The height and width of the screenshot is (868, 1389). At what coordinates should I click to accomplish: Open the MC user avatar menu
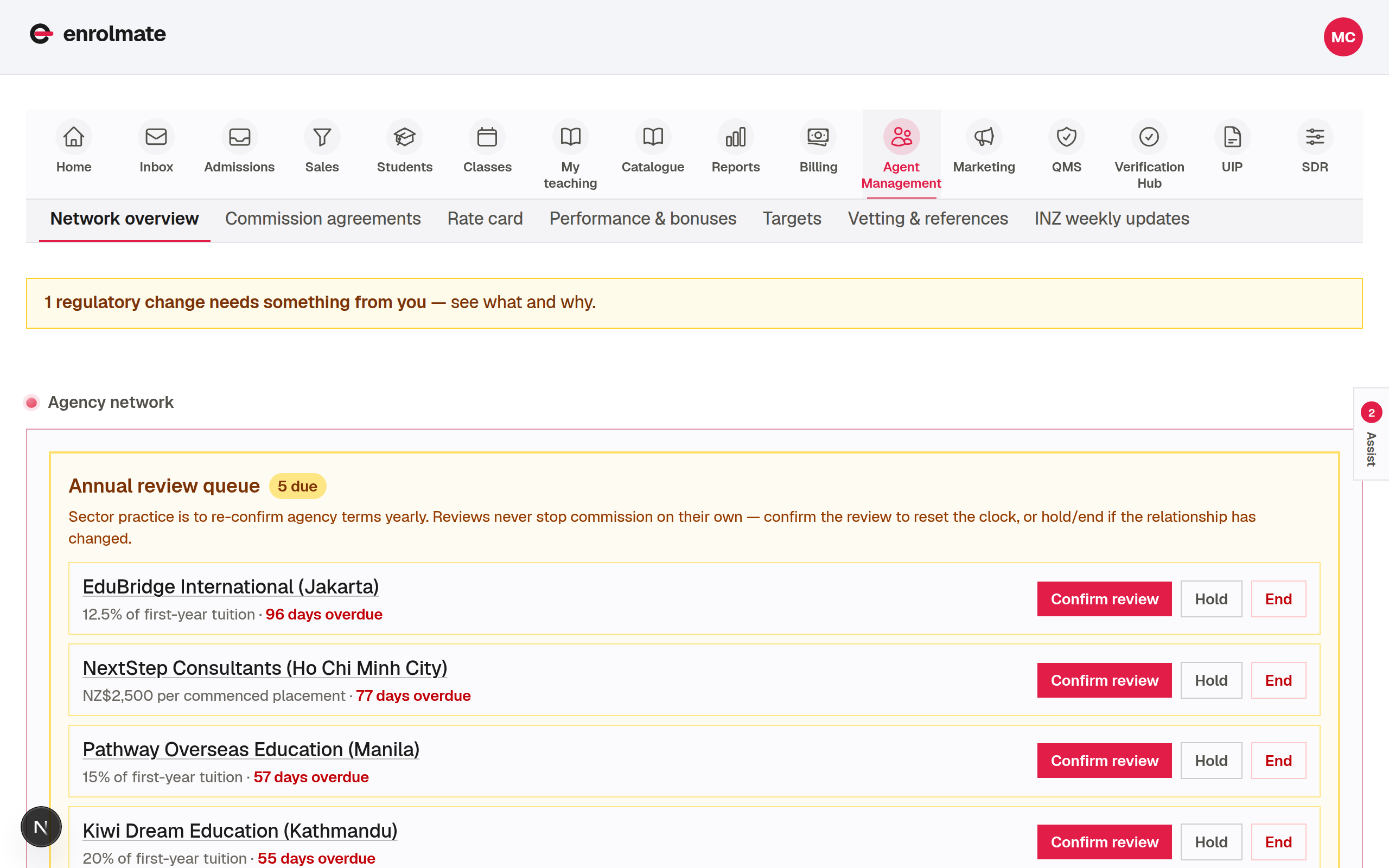click(1343, 37)
